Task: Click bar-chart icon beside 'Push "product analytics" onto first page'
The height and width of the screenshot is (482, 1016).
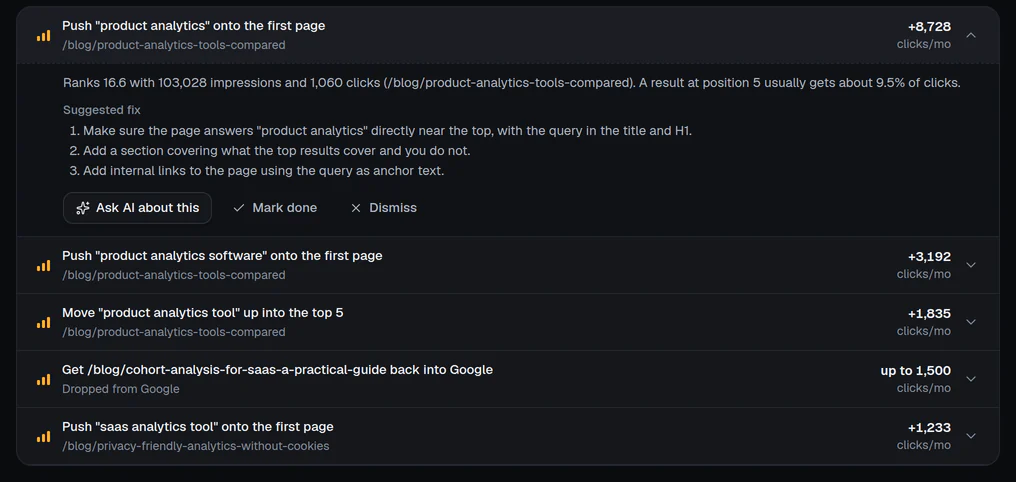Action: 43,36
